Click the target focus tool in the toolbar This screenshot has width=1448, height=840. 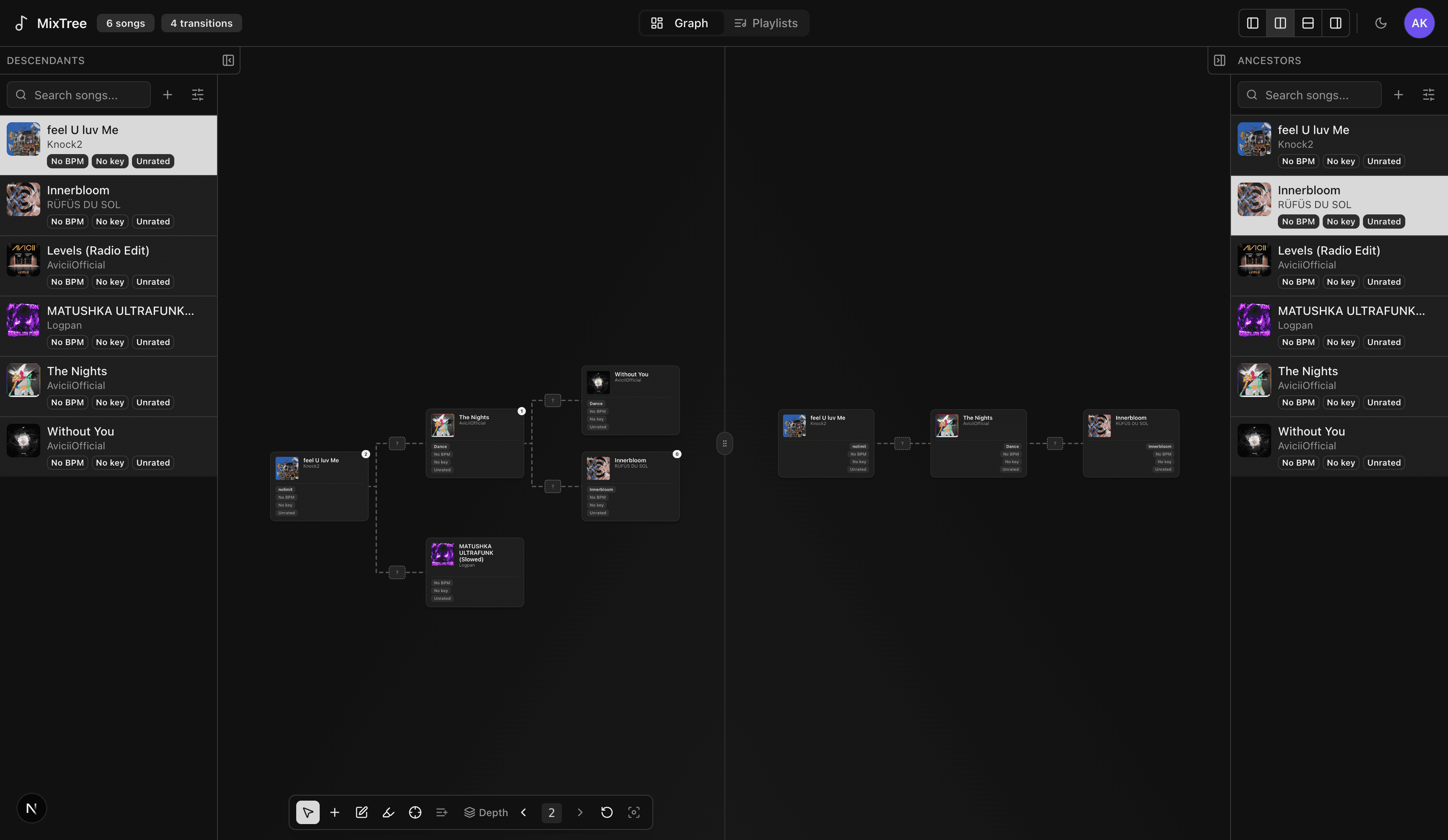pyautogui.click(x=415, y=812)
